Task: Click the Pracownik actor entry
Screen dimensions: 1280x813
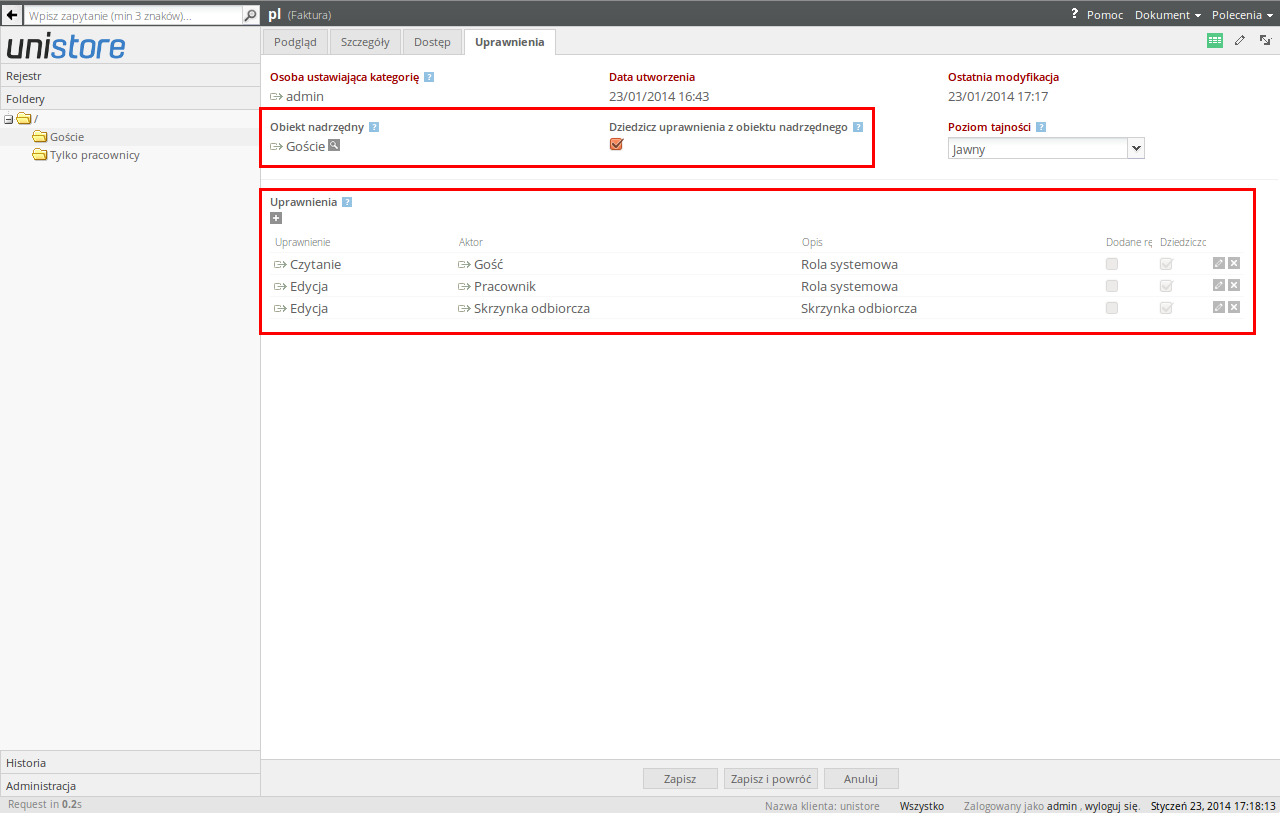Action: pyautogui.click(x=505, y=286)
